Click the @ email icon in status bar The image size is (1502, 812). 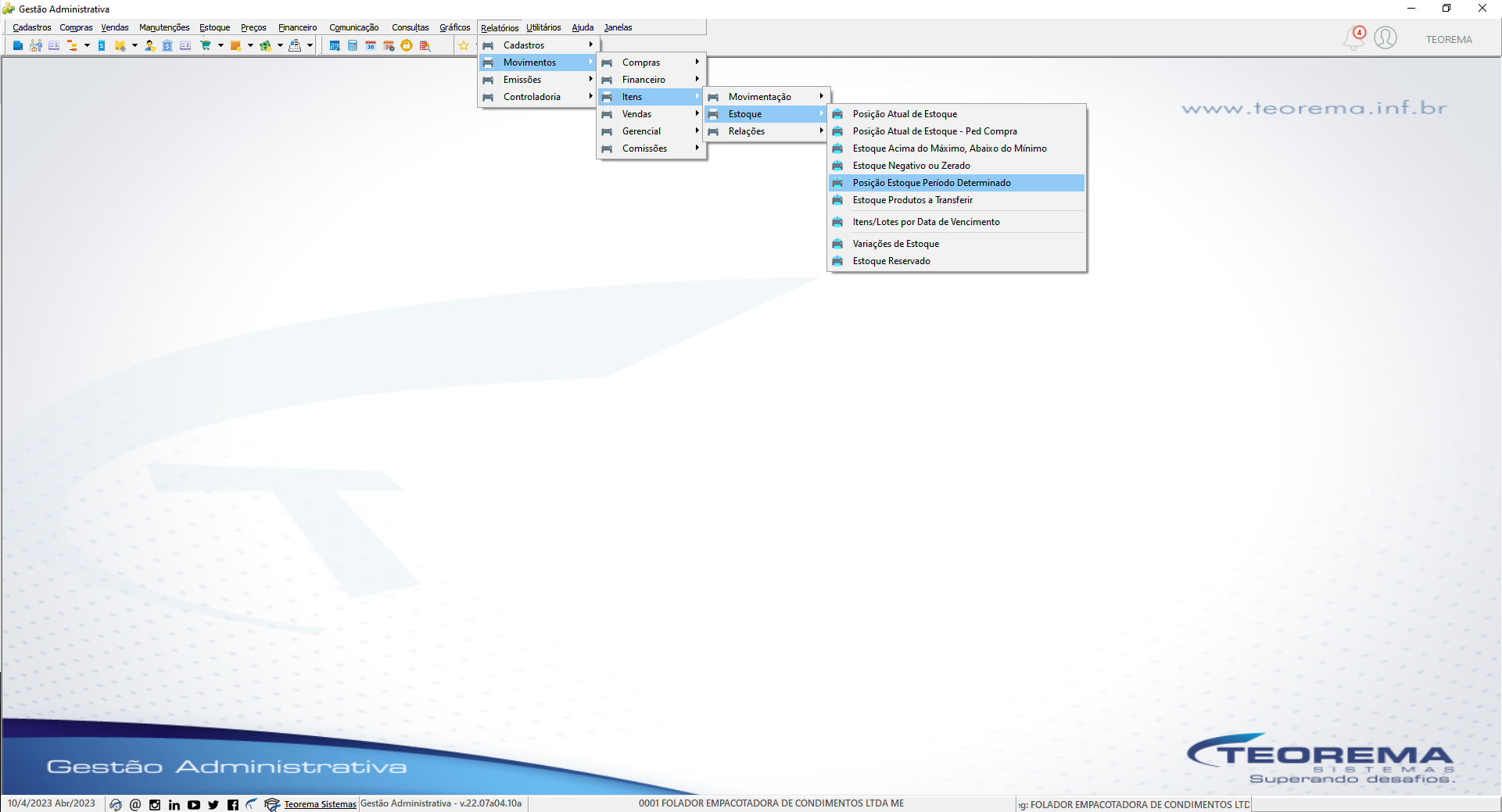(135, 804)
